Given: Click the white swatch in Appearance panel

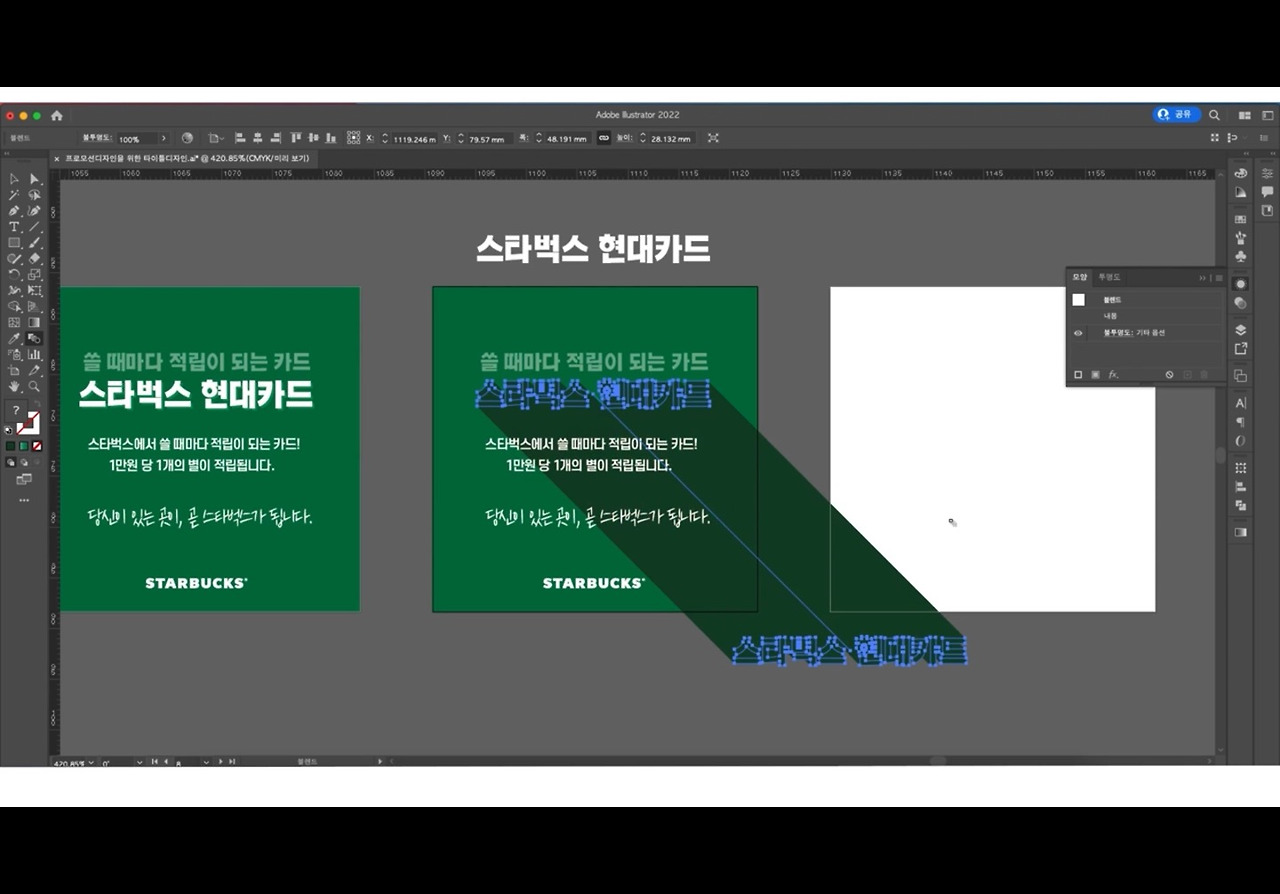Looking at the screenshot, I should [1078, 300].
